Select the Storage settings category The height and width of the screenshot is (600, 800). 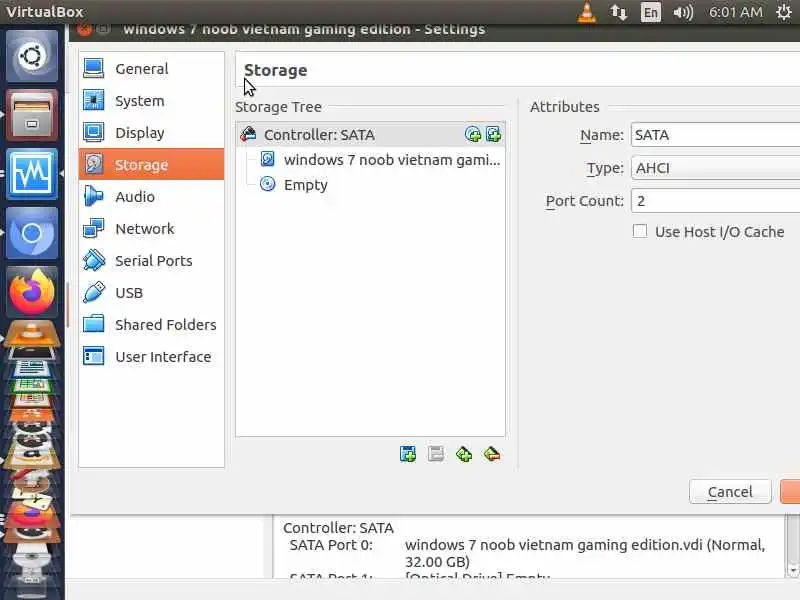(151, 164)
